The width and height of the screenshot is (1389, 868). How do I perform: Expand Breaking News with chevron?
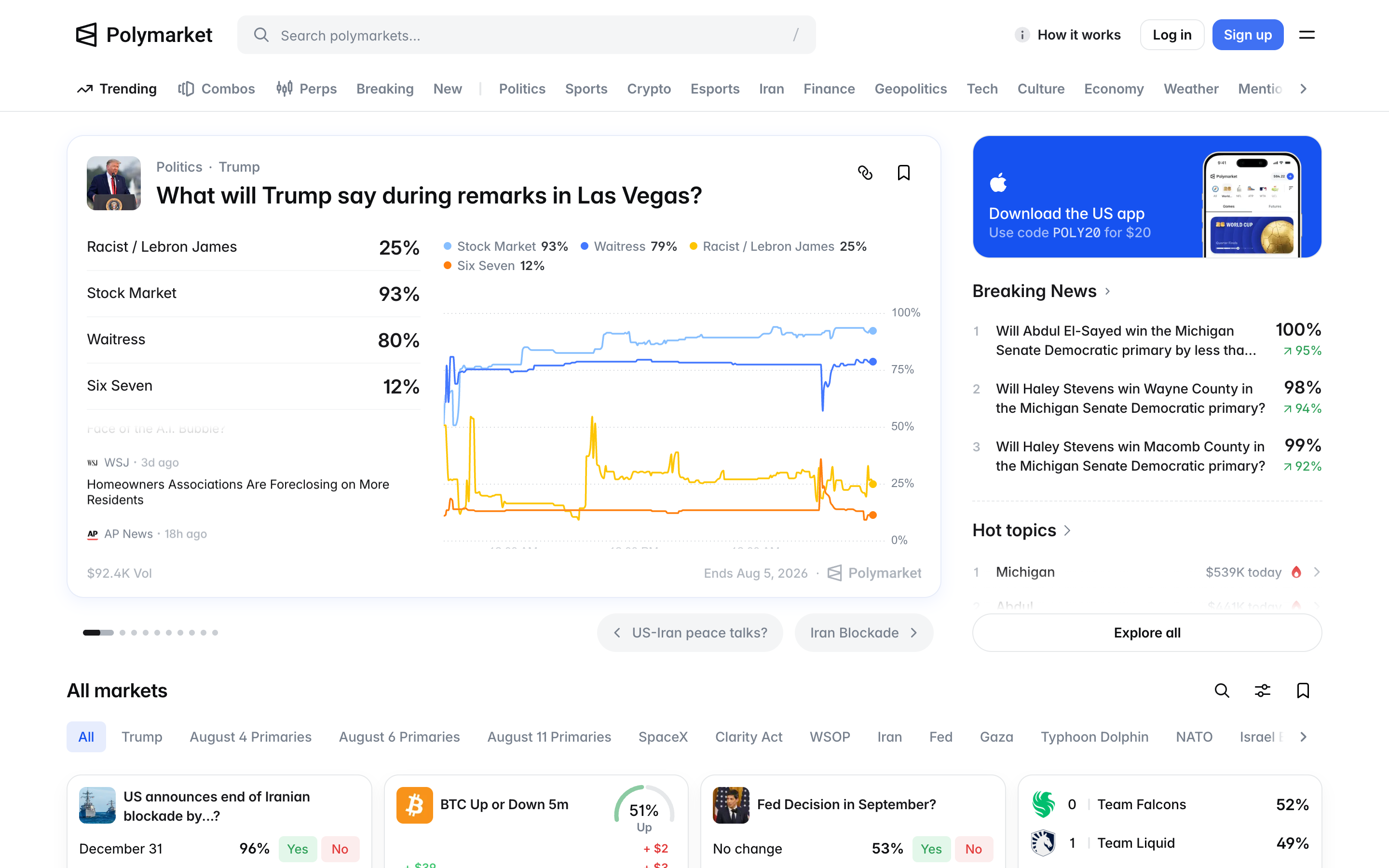[1107, 292]
